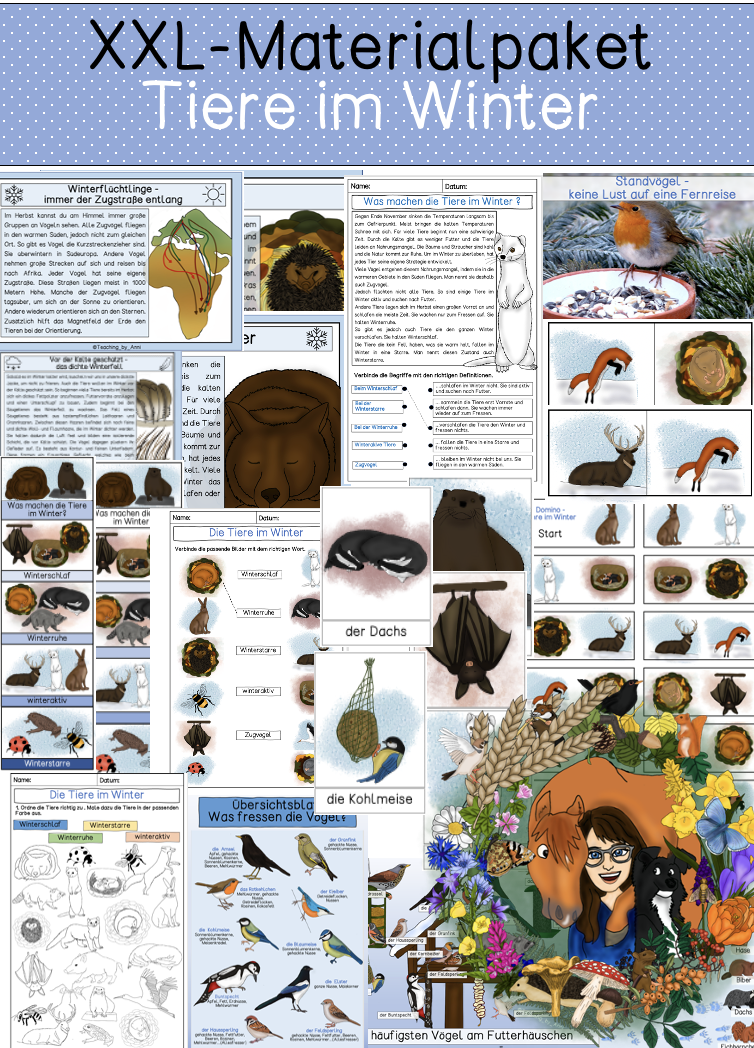Click the brown hare picture on the matching worksheet

pyautogui.click(x=199, y=616)
